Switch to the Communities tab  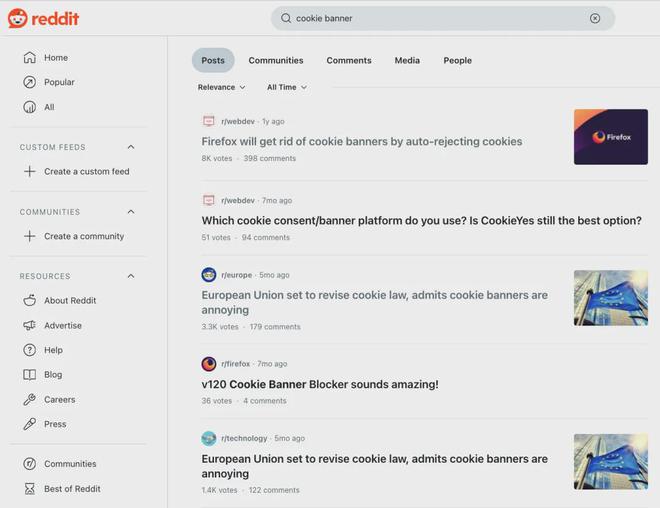pos(276,60)
